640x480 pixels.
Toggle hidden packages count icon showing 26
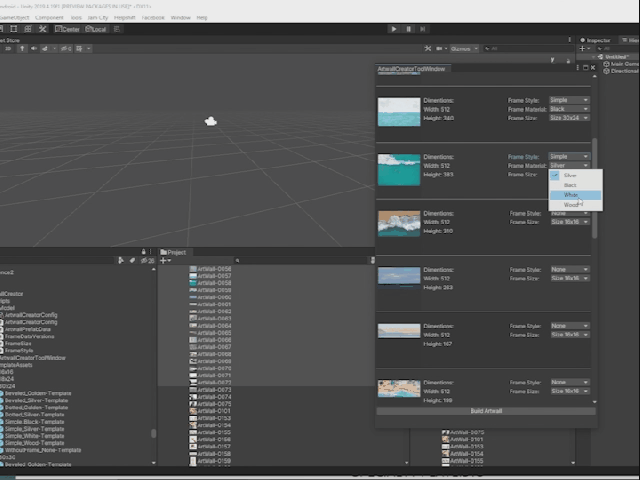[x=147, y=260]
